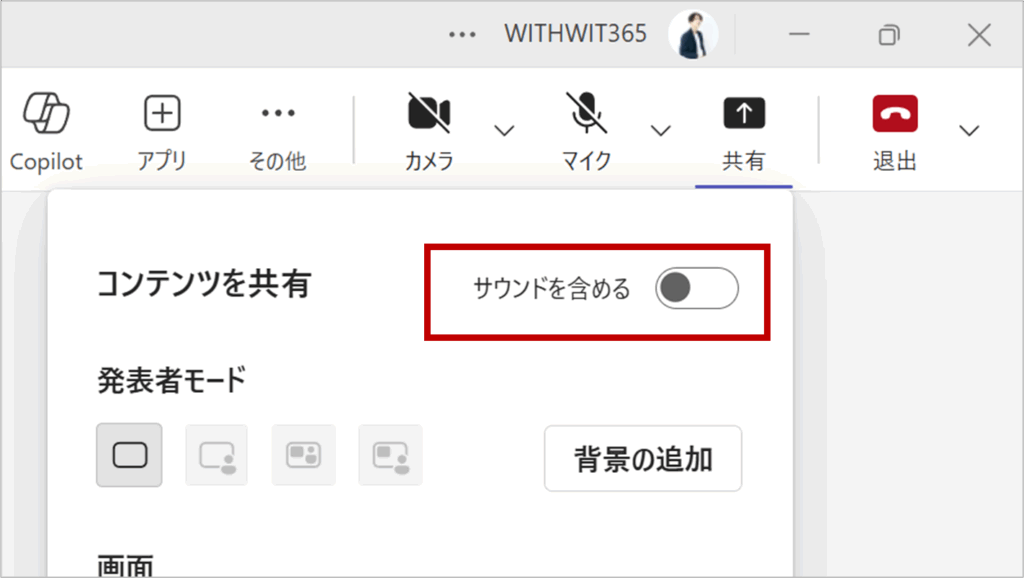Close the meeting window
Screen dimensions: 1024x578
[979, 35]
